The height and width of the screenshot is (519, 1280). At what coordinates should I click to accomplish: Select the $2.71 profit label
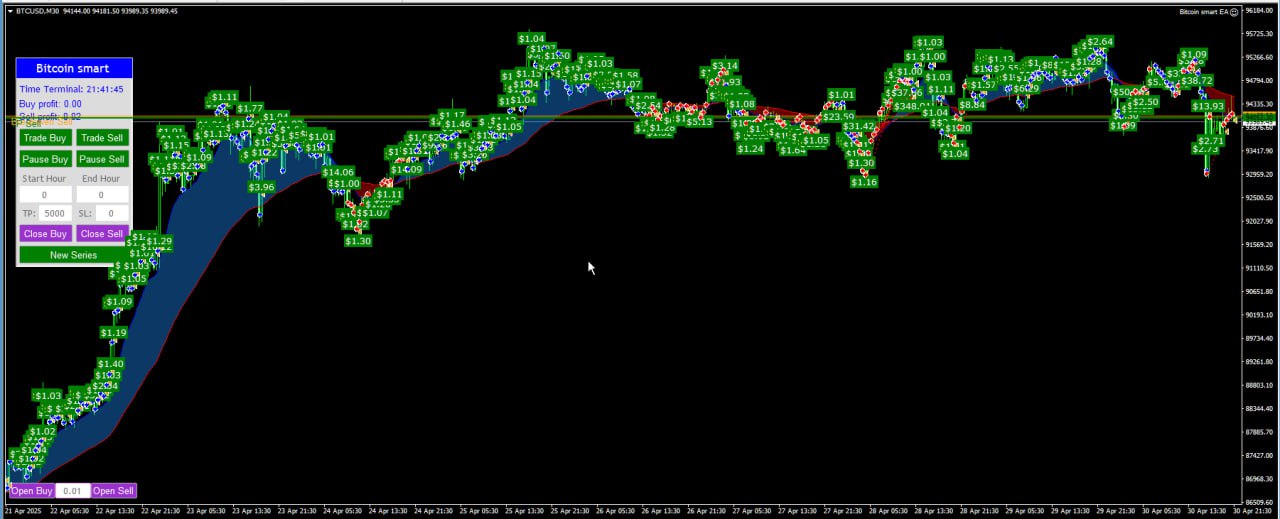[1210, 141]
